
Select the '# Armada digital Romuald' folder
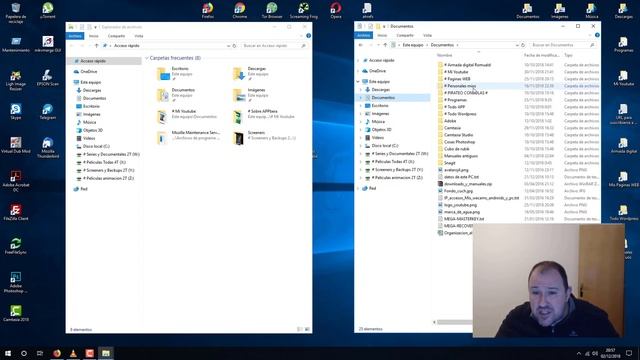[x=468, y=65]
